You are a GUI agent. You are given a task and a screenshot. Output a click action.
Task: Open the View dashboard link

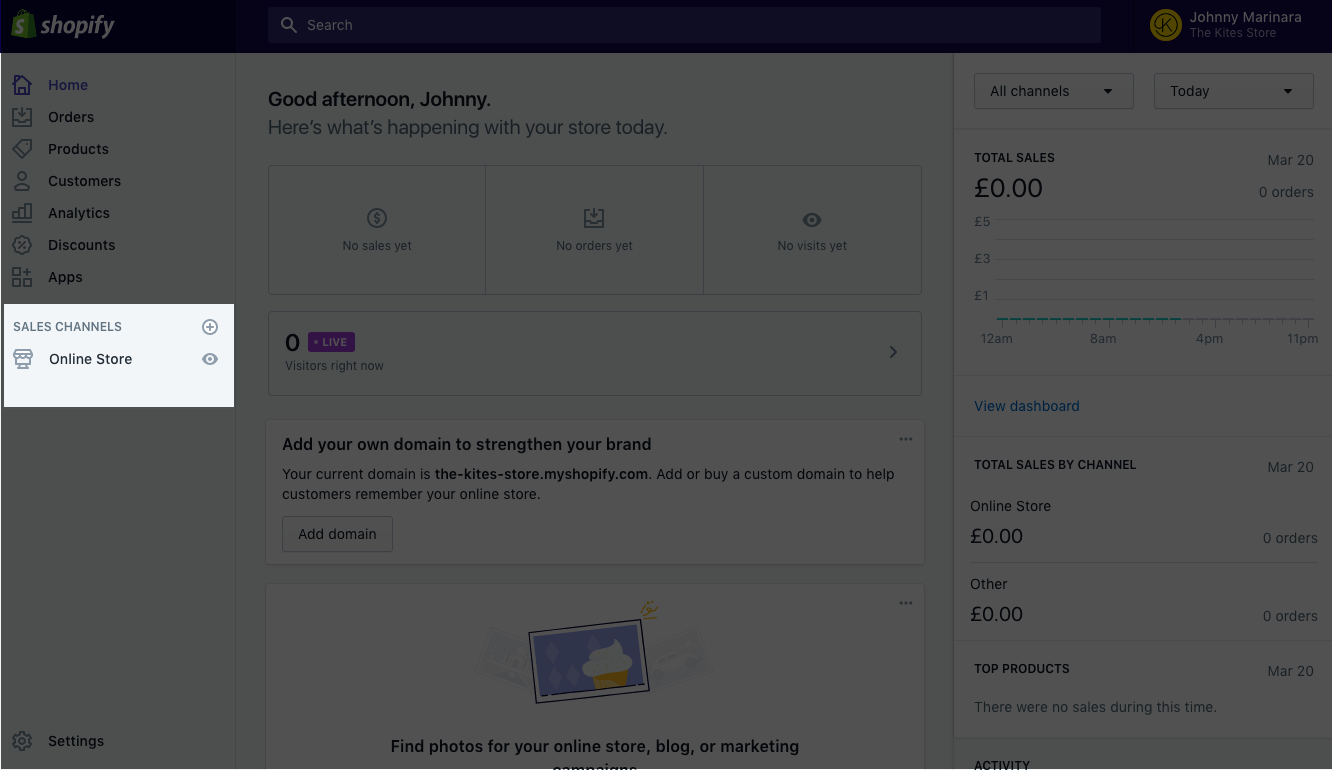pos(1026,405)
